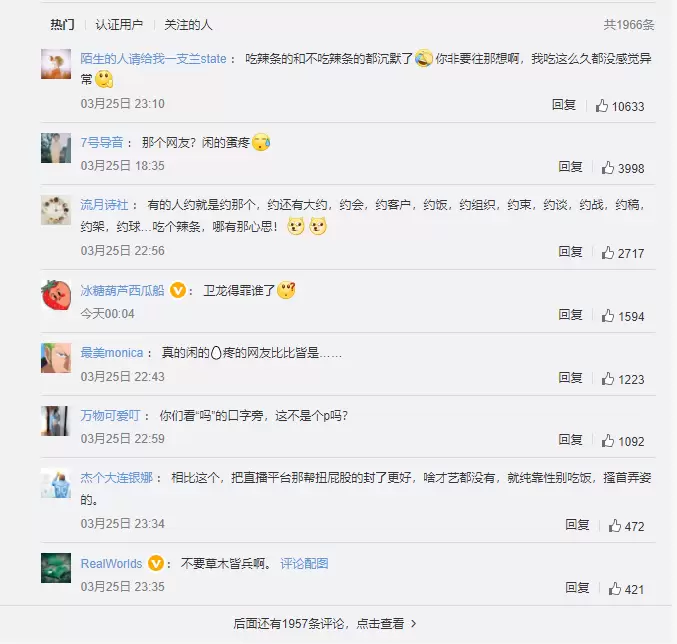Screen dimensions: 677x644
Task: Click the verified badge beside RealWorlds
Action: coord(156,563)
